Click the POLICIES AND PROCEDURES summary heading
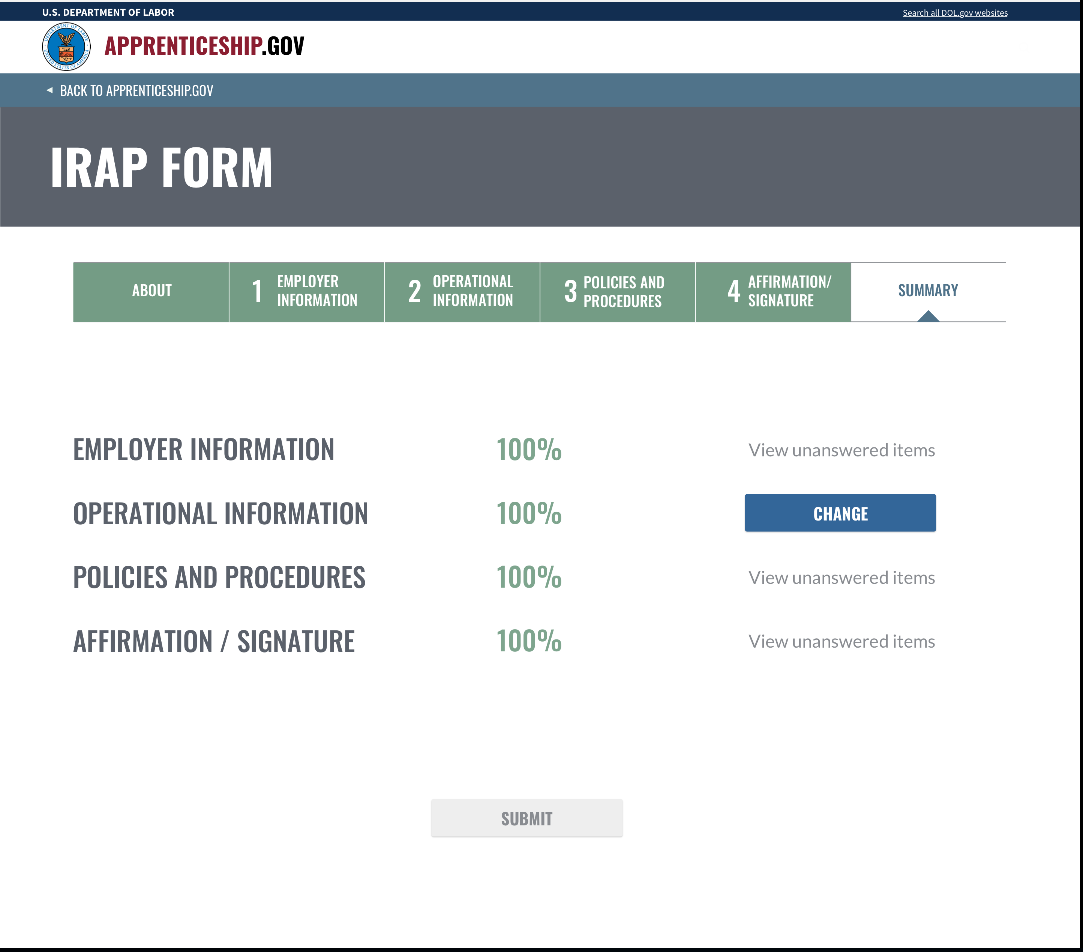Screen dimensions: 1083x952 click(x=219, y=578)
